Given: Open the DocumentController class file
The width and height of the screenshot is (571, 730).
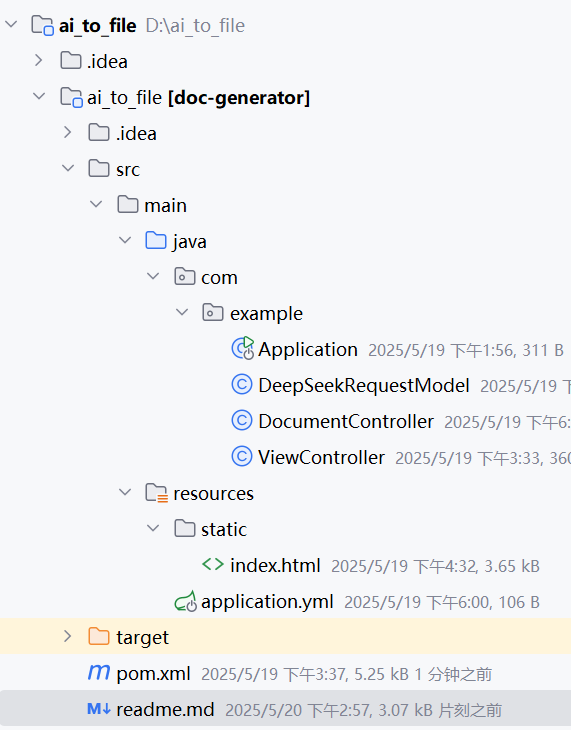Looking at the screenshot, I should [x=346, y=421].
